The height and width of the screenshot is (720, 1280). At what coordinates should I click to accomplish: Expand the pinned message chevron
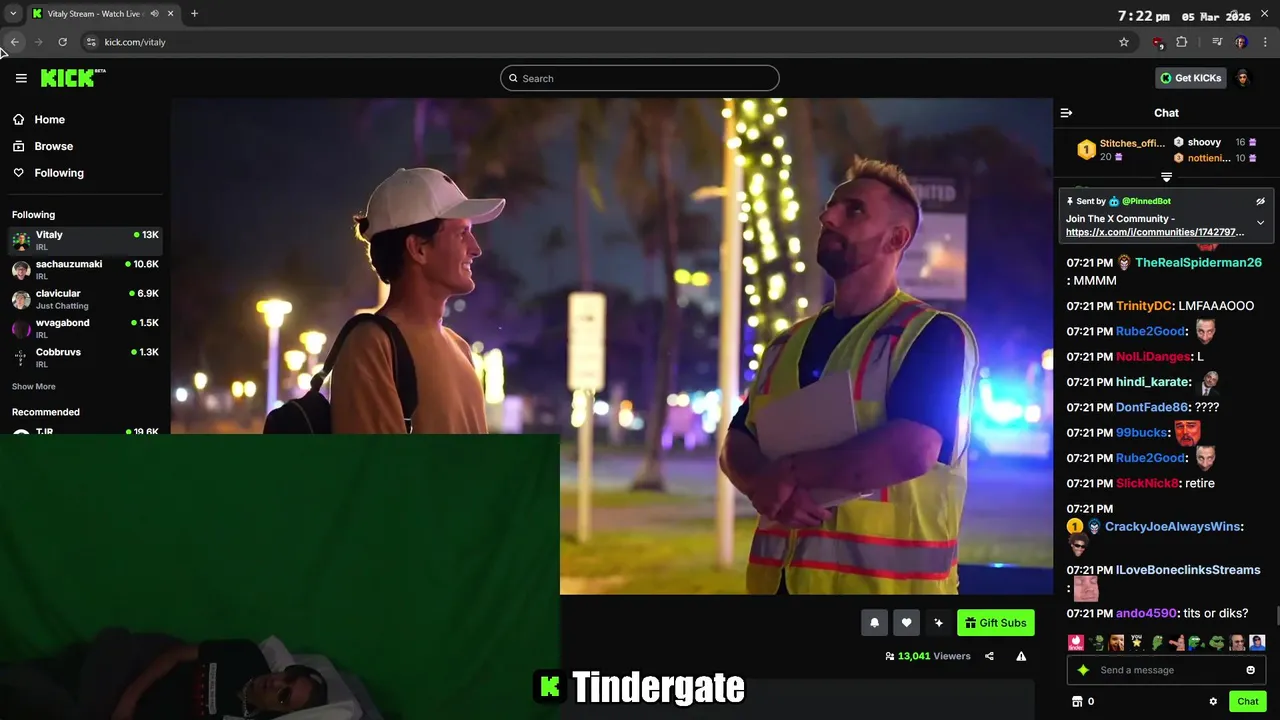pos(1260,223)
